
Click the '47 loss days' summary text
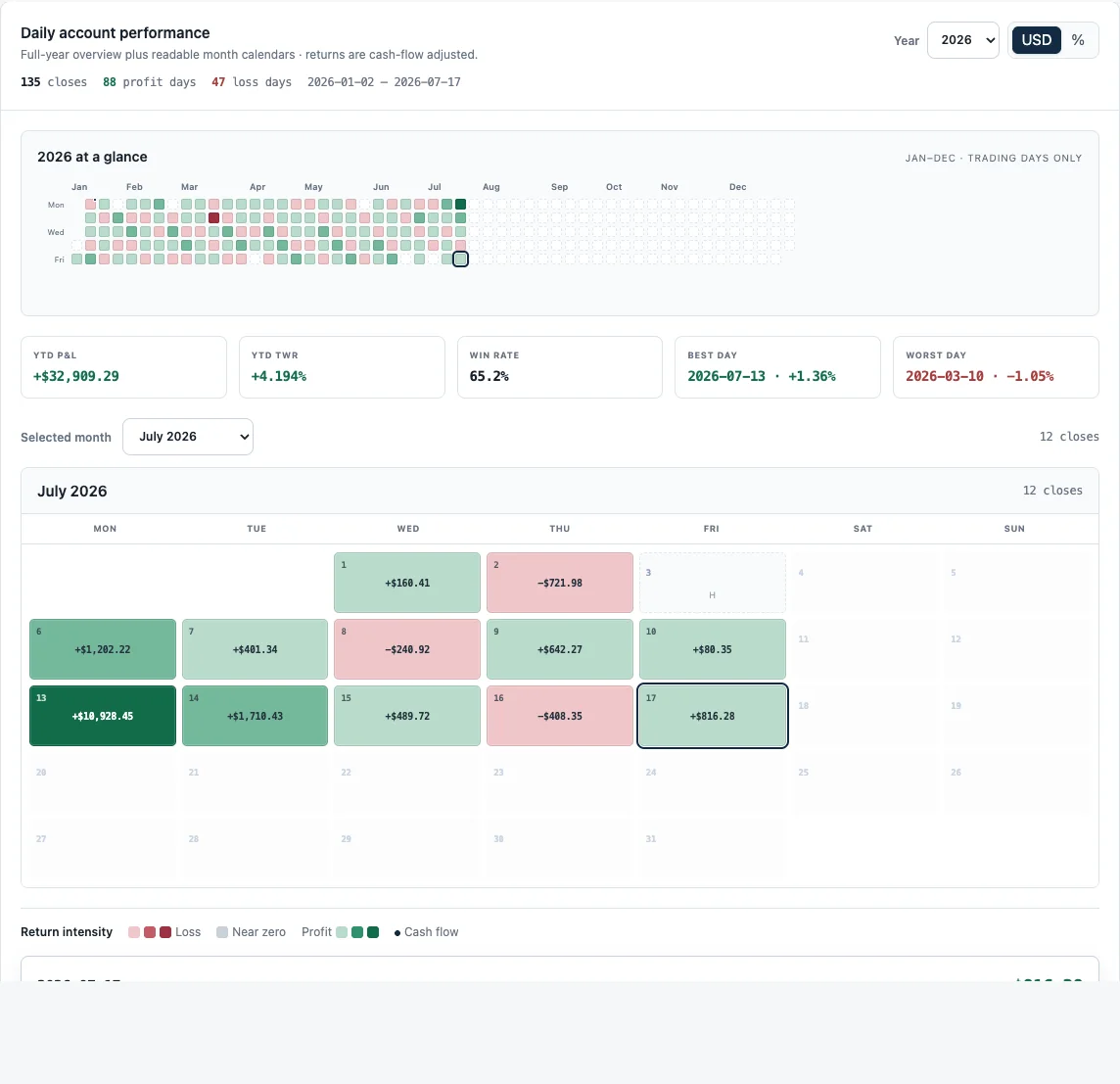pyautogui.click(x=252, y=82)
